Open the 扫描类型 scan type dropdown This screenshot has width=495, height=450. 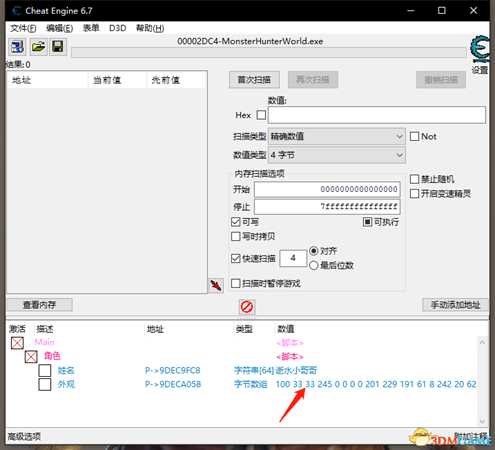(x=337, y=136)
